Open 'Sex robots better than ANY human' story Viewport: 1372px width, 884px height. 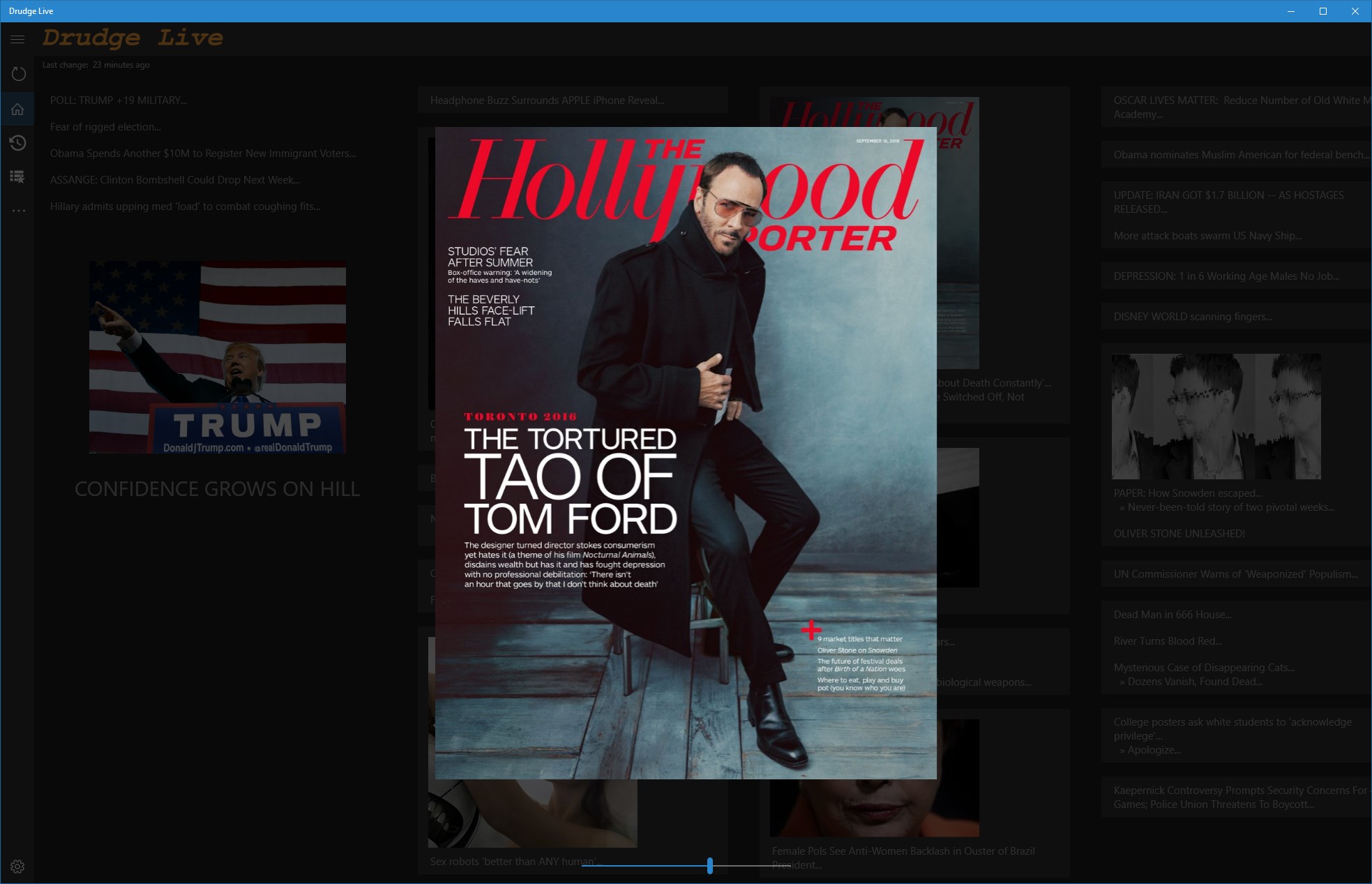pos(515,861)
